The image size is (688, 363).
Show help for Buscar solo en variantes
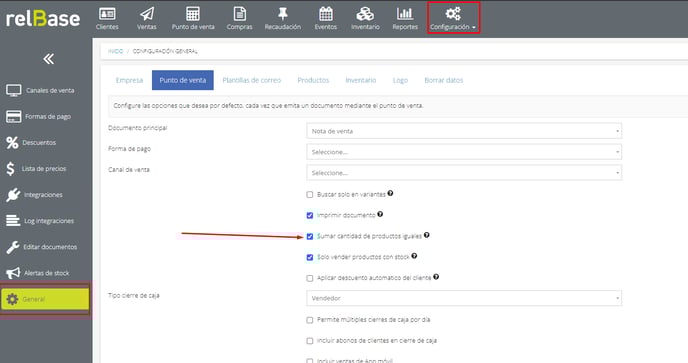(390, 193)
